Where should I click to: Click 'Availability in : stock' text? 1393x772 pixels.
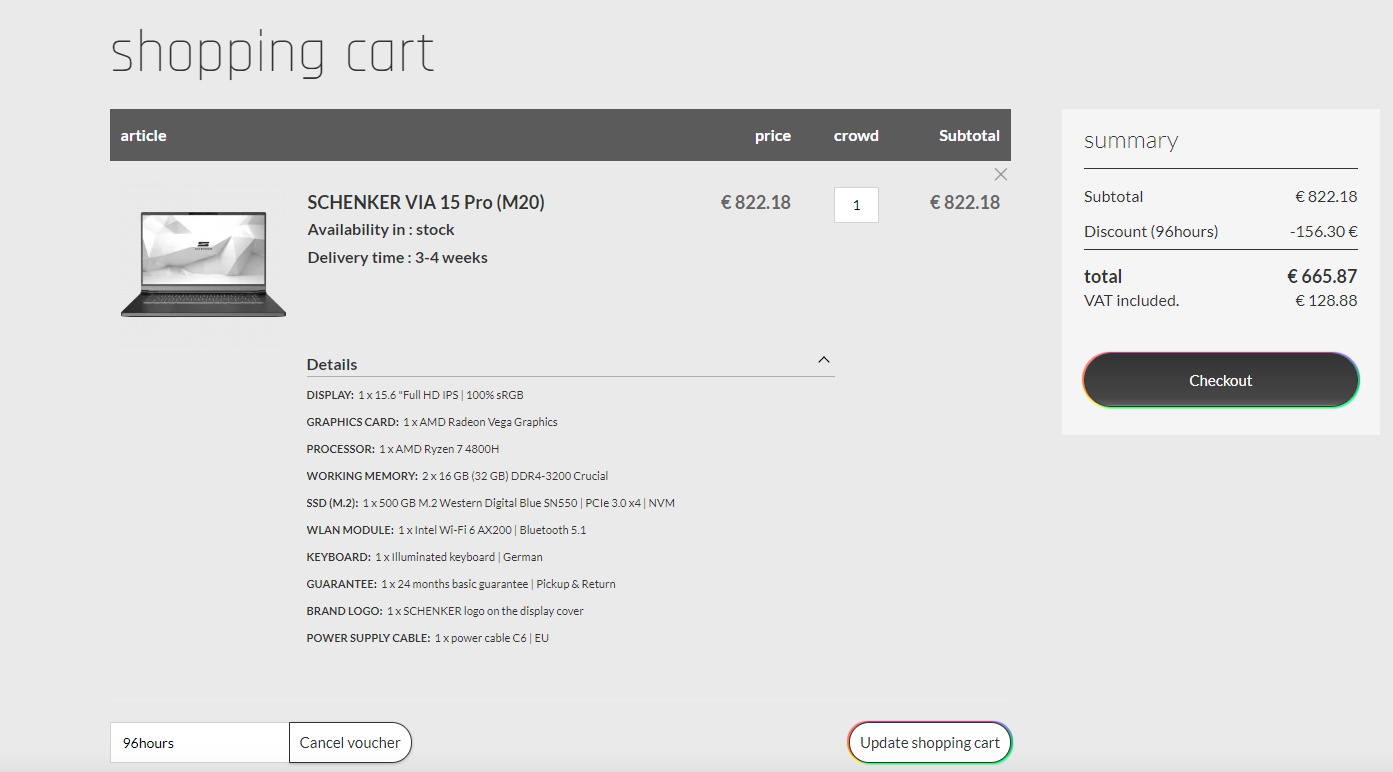pos(381,229)
